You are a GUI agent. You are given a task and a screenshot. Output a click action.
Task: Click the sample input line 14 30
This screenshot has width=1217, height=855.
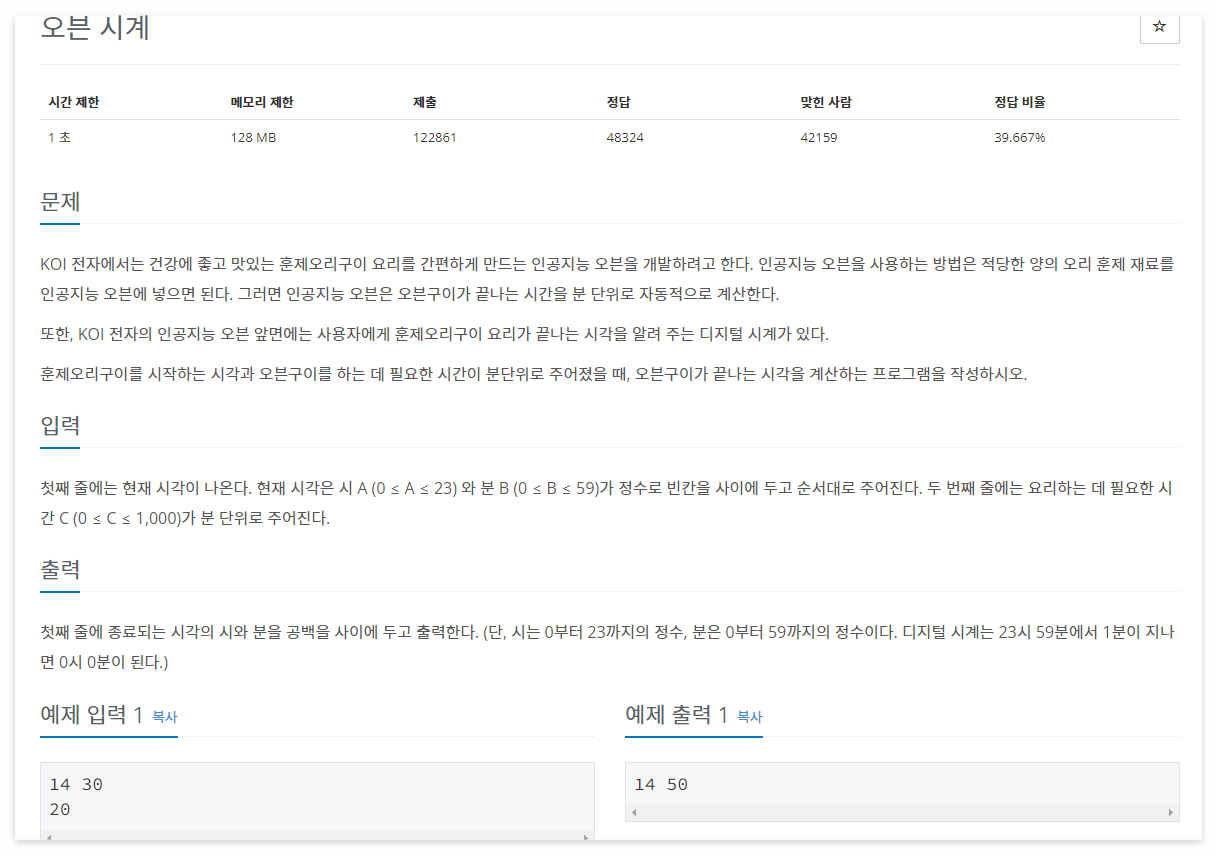point(76,785)
